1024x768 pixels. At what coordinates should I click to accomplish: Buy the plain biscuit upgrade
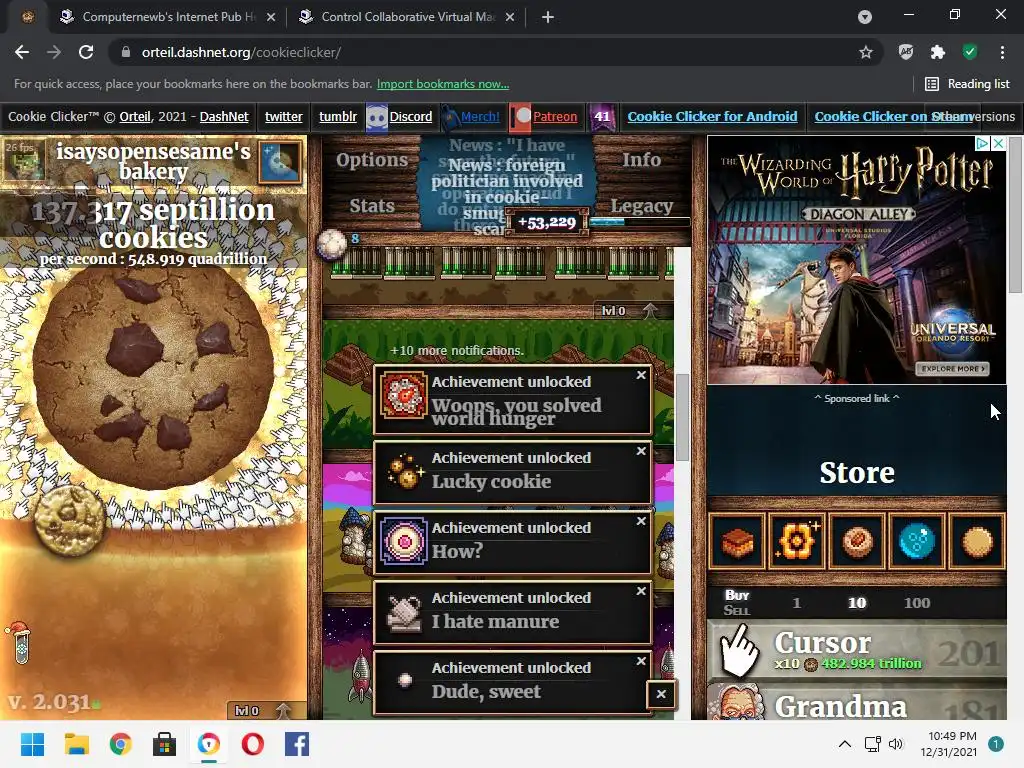977,541
